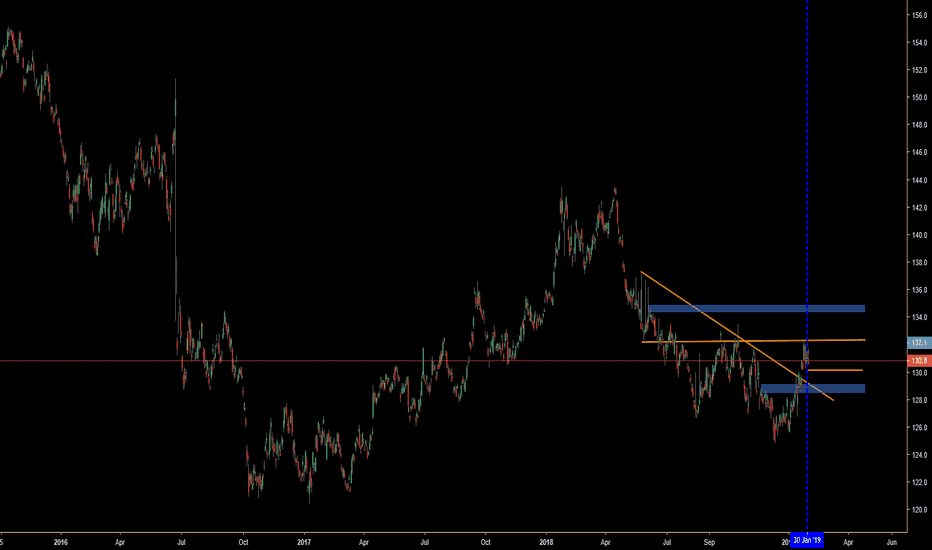The image size is (932, 550).
Task: Select the descending orange trend line
Action: coord(737,336)
